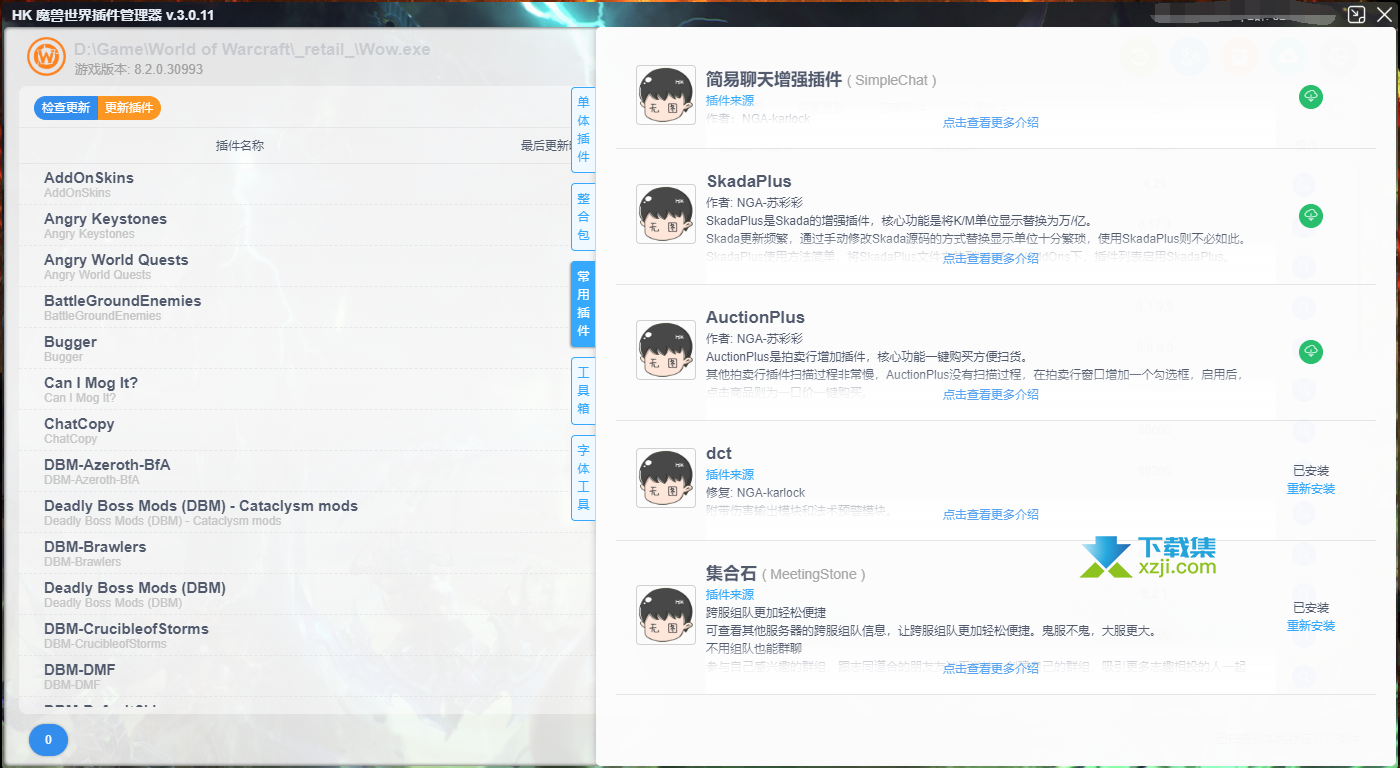Click 重新安装 for the MeetingStone plugin
Image resolution: width=1400 pixels, height=768 pixels.
coord(1311,626)
